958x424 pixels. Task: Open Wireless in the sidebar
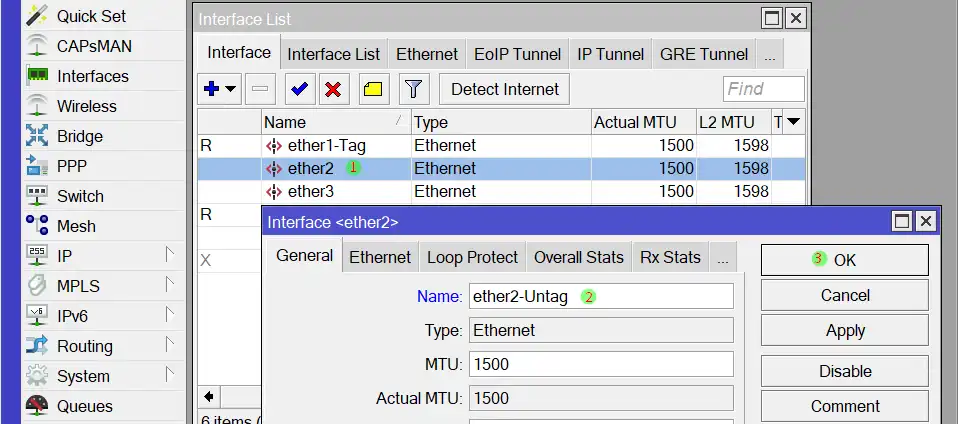tap(86, 106)
